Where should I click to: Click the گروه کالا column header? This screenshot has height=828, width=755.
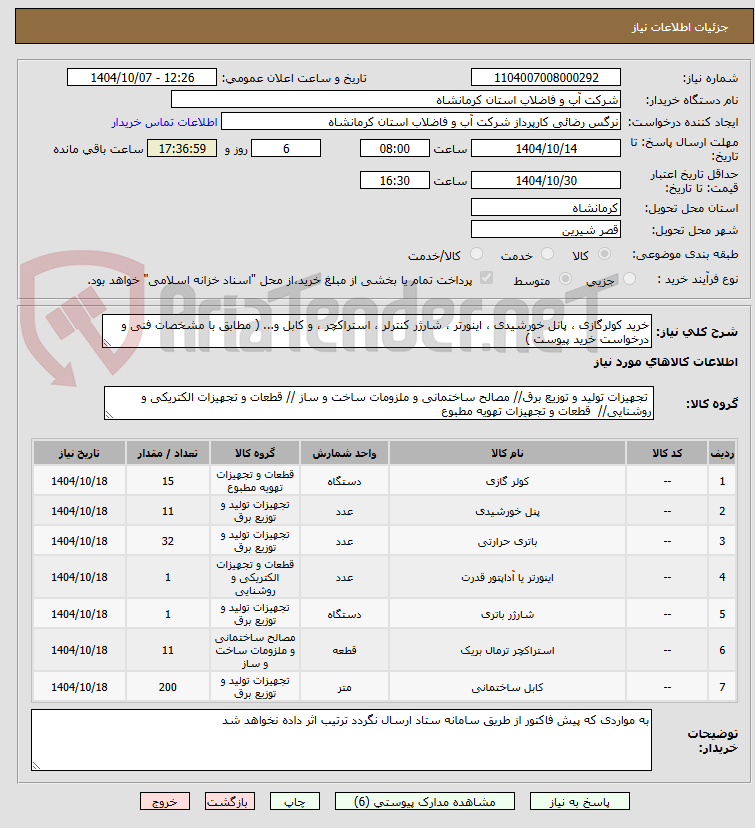pos(255,453)
